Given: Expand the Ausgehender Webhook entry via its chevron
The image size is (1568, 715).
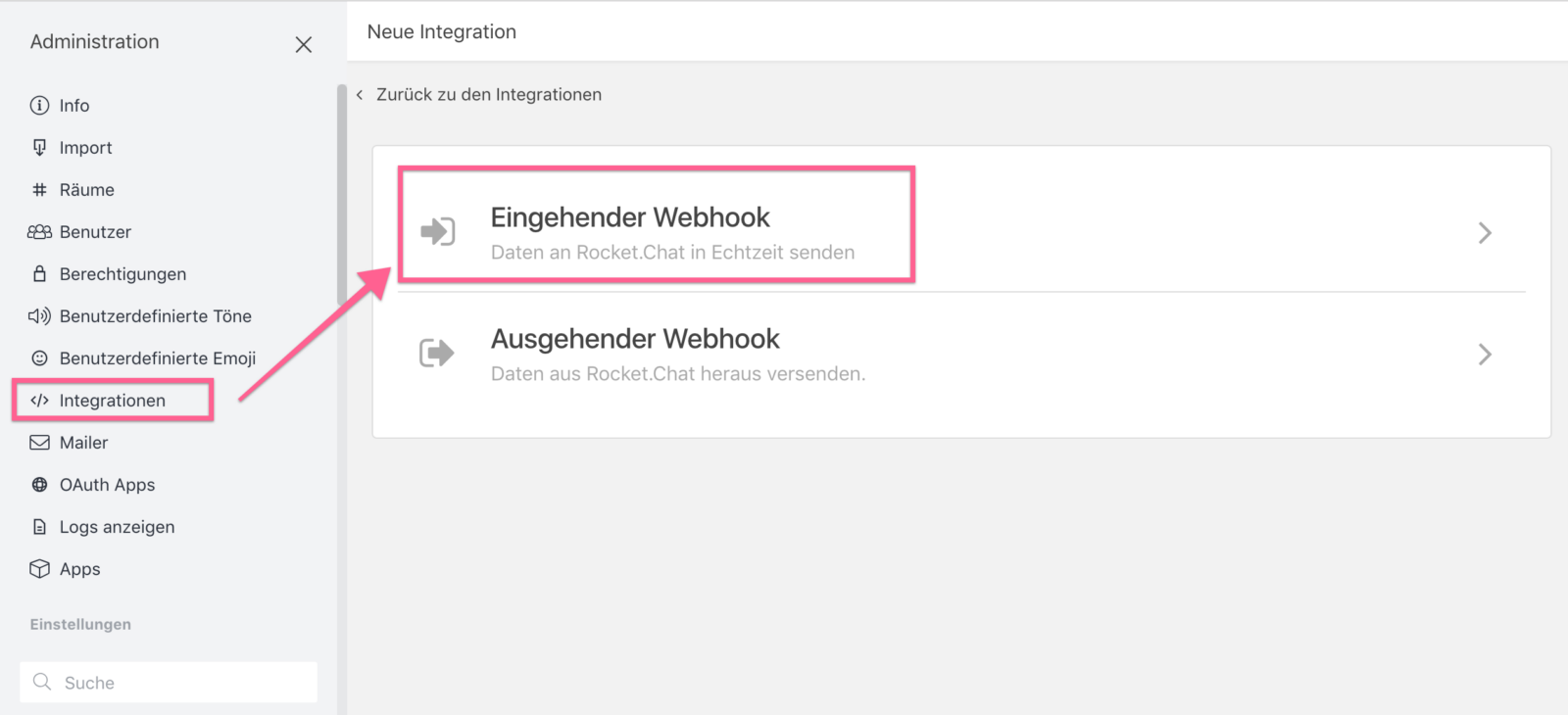Looking at the screenshot, I should tap(1486, 354).
